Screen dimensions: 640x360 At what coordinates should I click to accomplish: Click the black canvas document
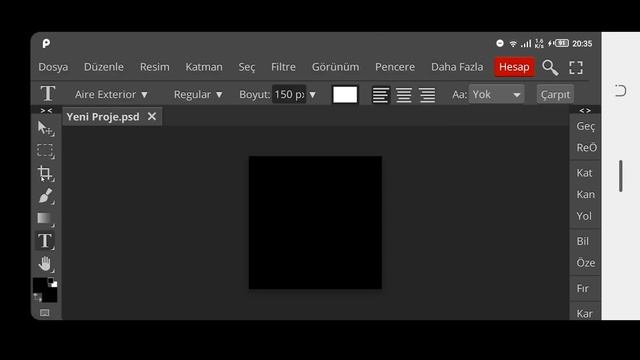tap(315, 222)
